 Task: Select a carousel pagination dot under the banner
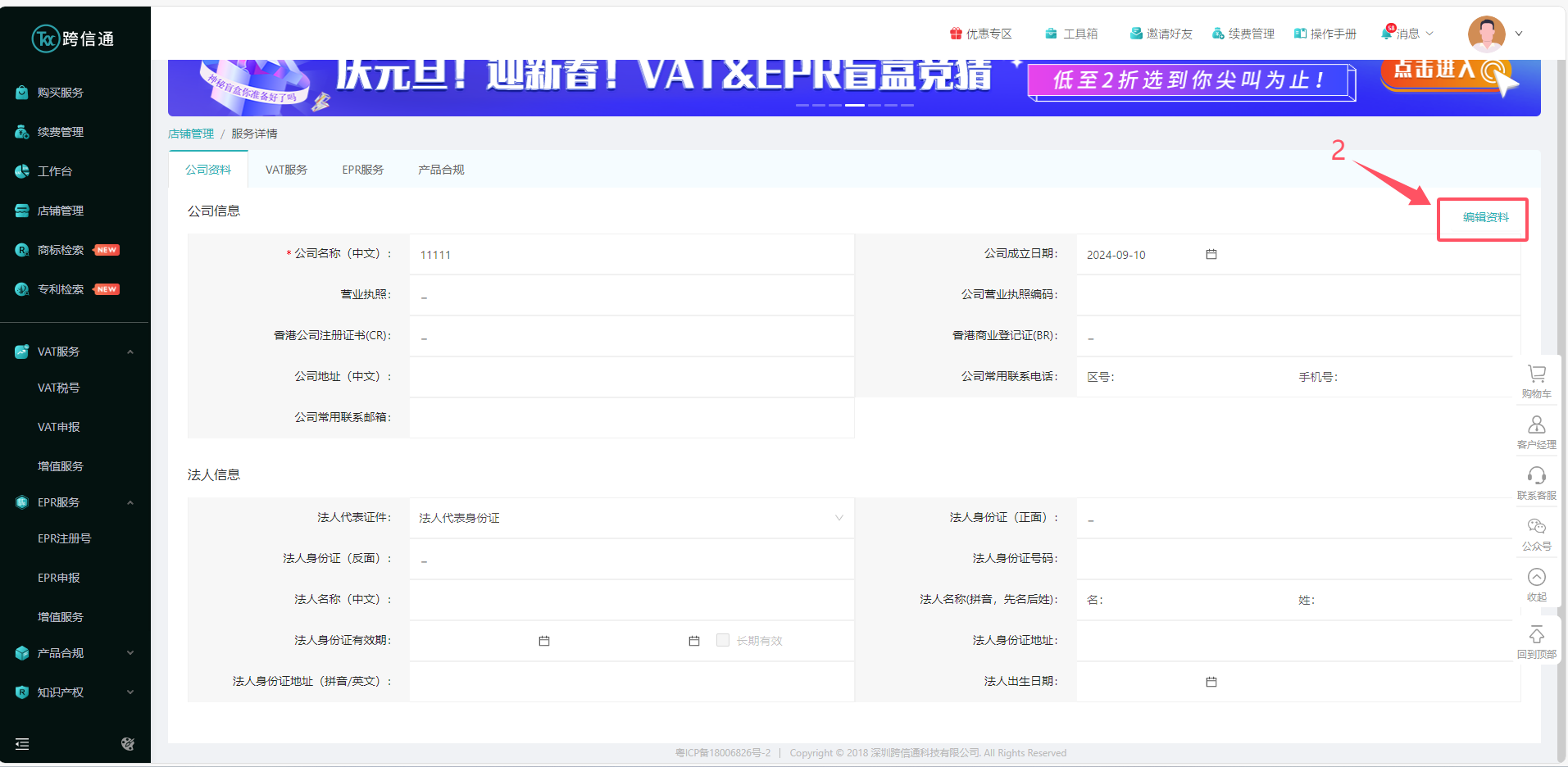pyautogui.click(x=854, y=105)
